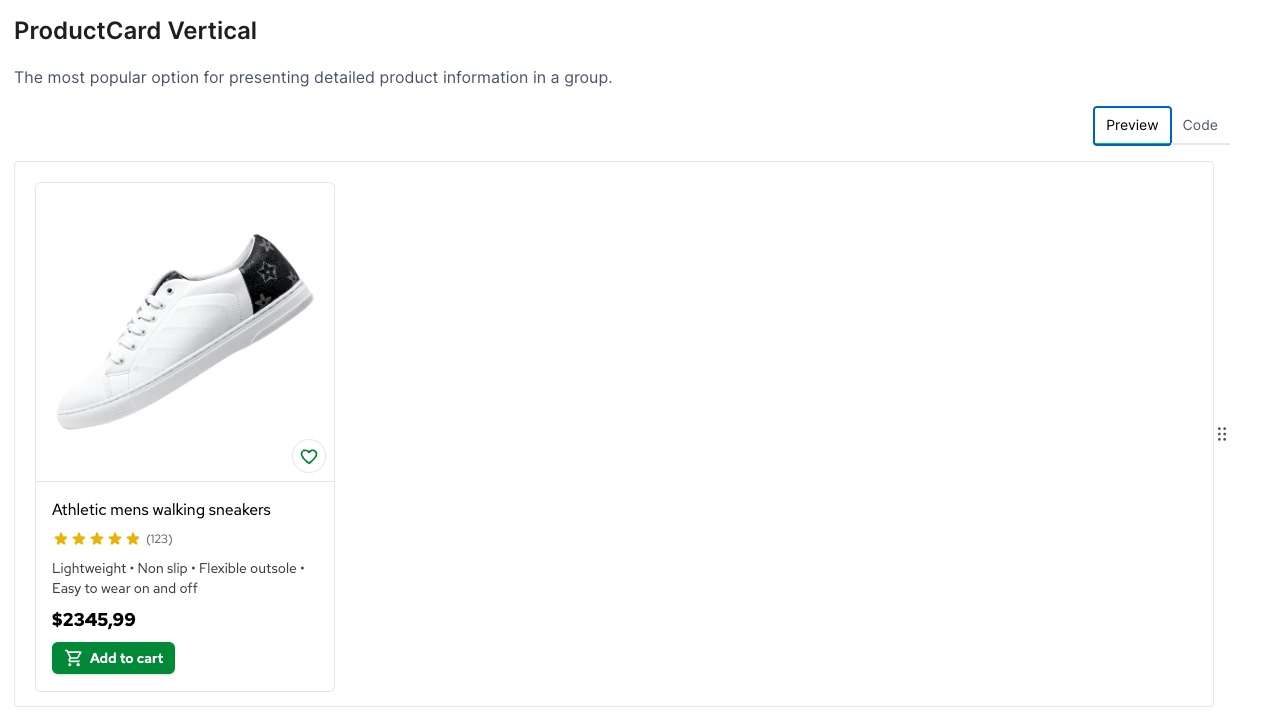The width and height of the screenshot is (1285, 715).
Task: Click the rating count link showing (123)
Action: coord(158,538)
